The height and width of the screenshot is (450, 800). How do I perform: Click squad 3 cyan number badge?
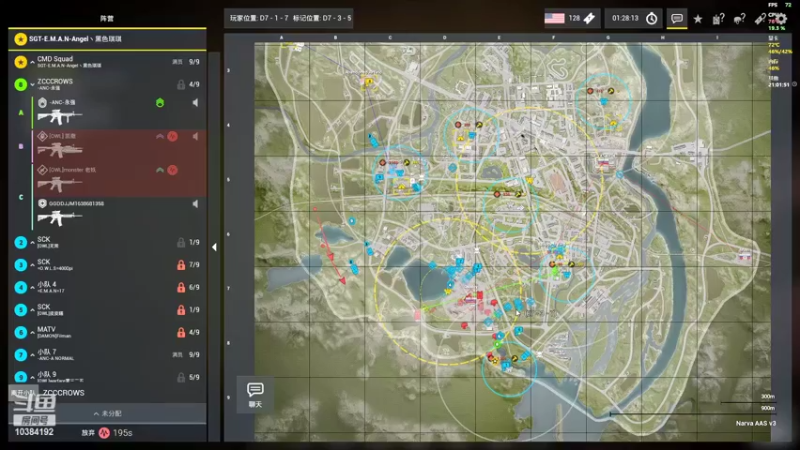tap(20, 265)
